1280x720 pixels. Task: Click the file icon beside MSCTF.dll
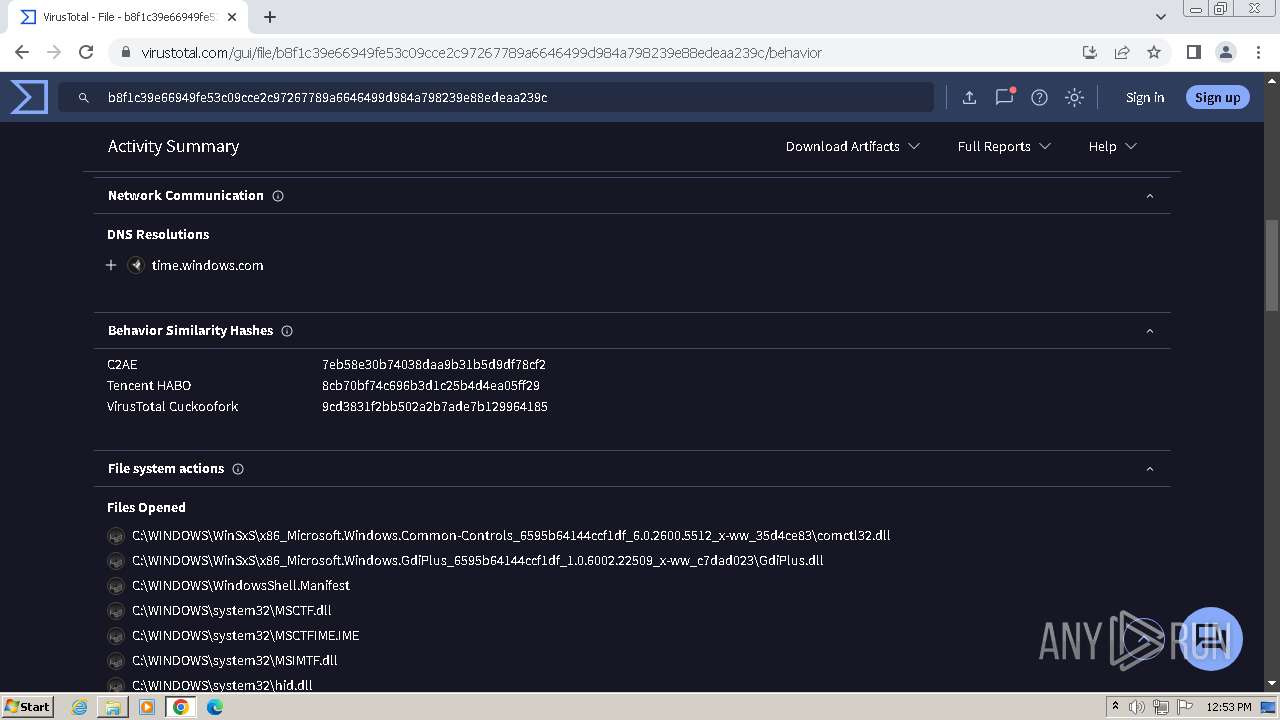click(116, 611)
